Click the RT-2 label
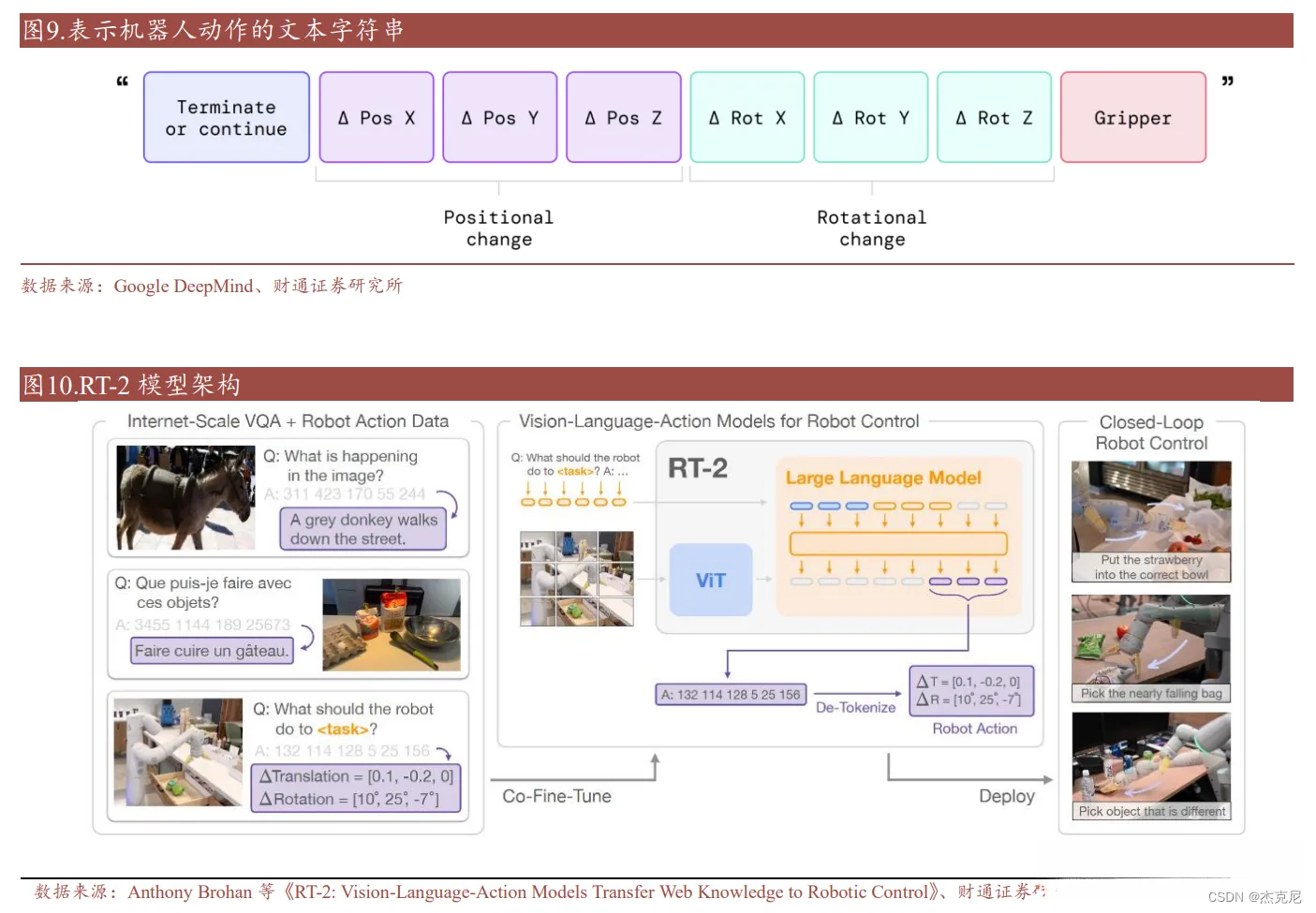This screenshot has width=1316, height=913. point(698,468)
